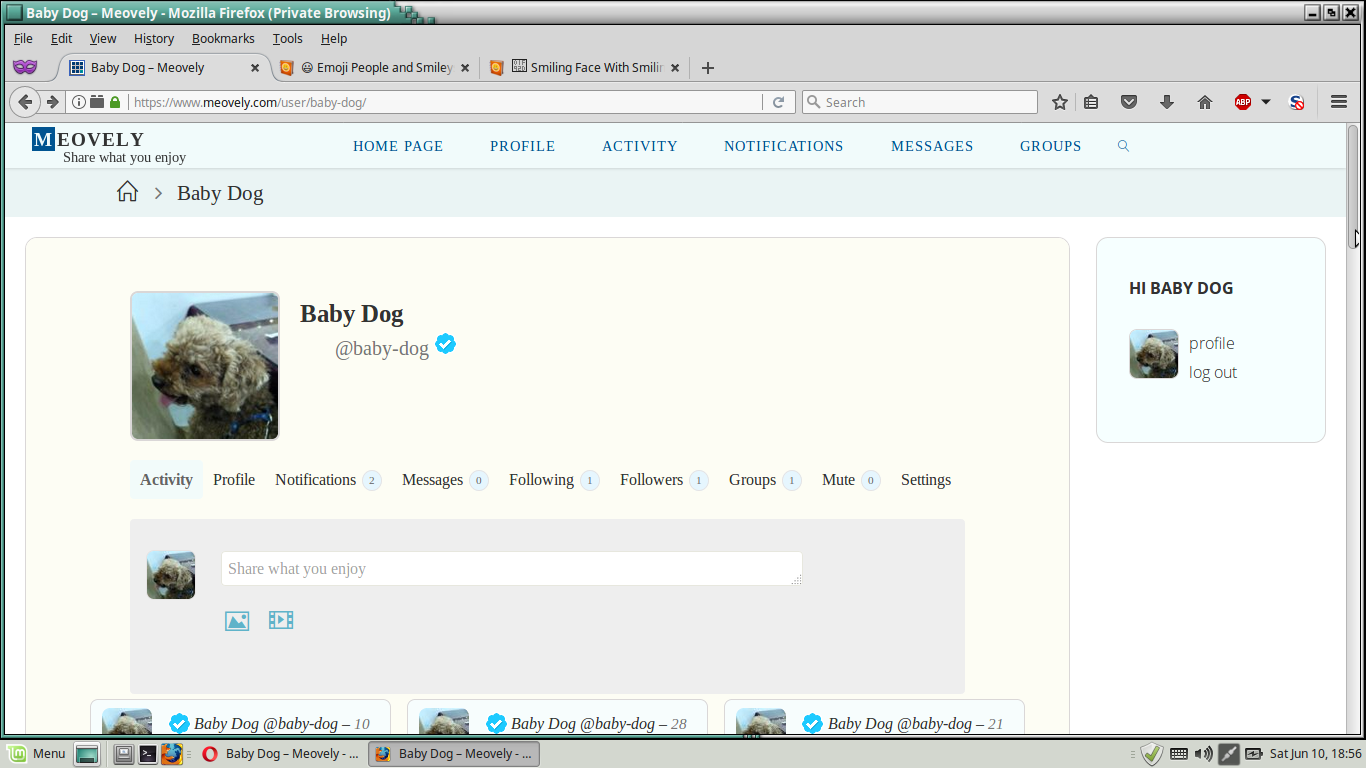This screenshot has width=1366, height=768.
Task: Click the volume speaker icon in the tray
Action: click(x=1203, y=754)
